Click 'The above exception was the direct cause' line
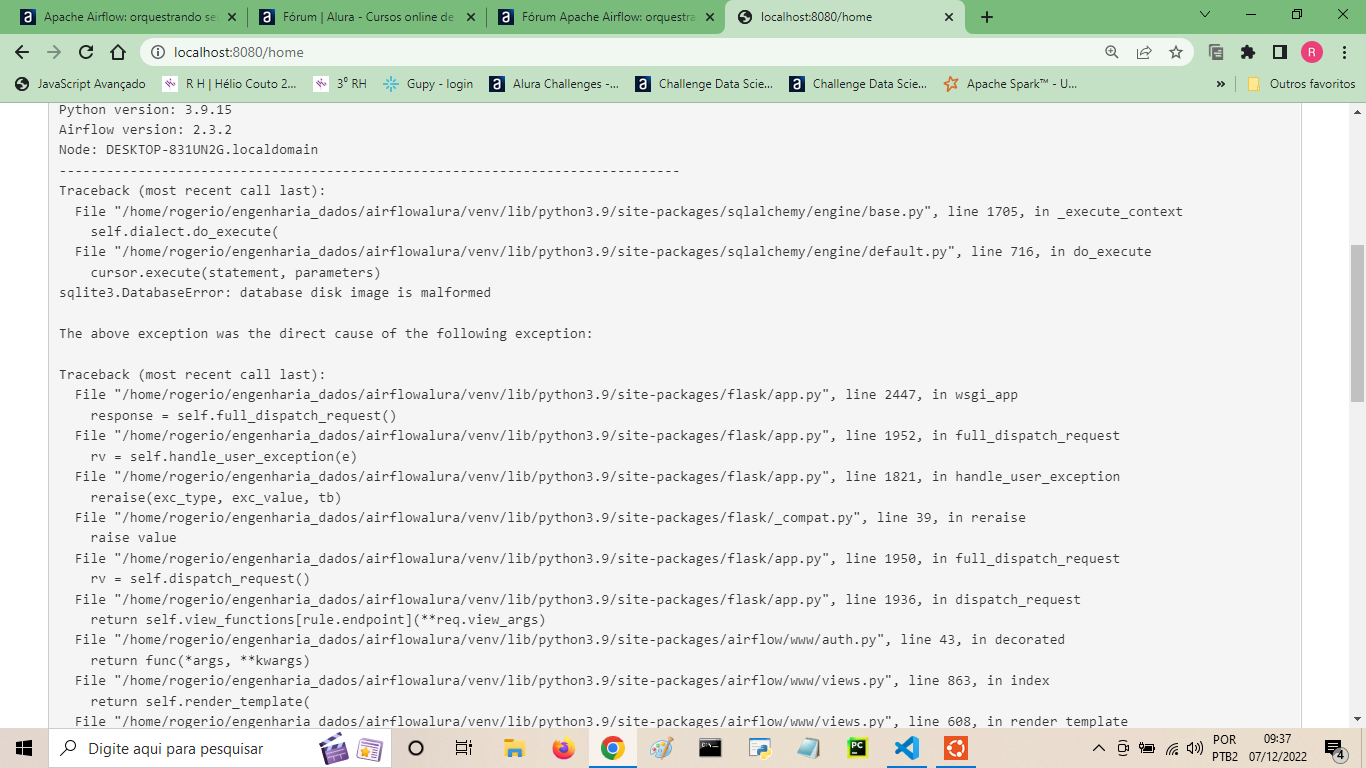Image resolution: width=1366 pixels, height=768 pixels. pos(325,333)
